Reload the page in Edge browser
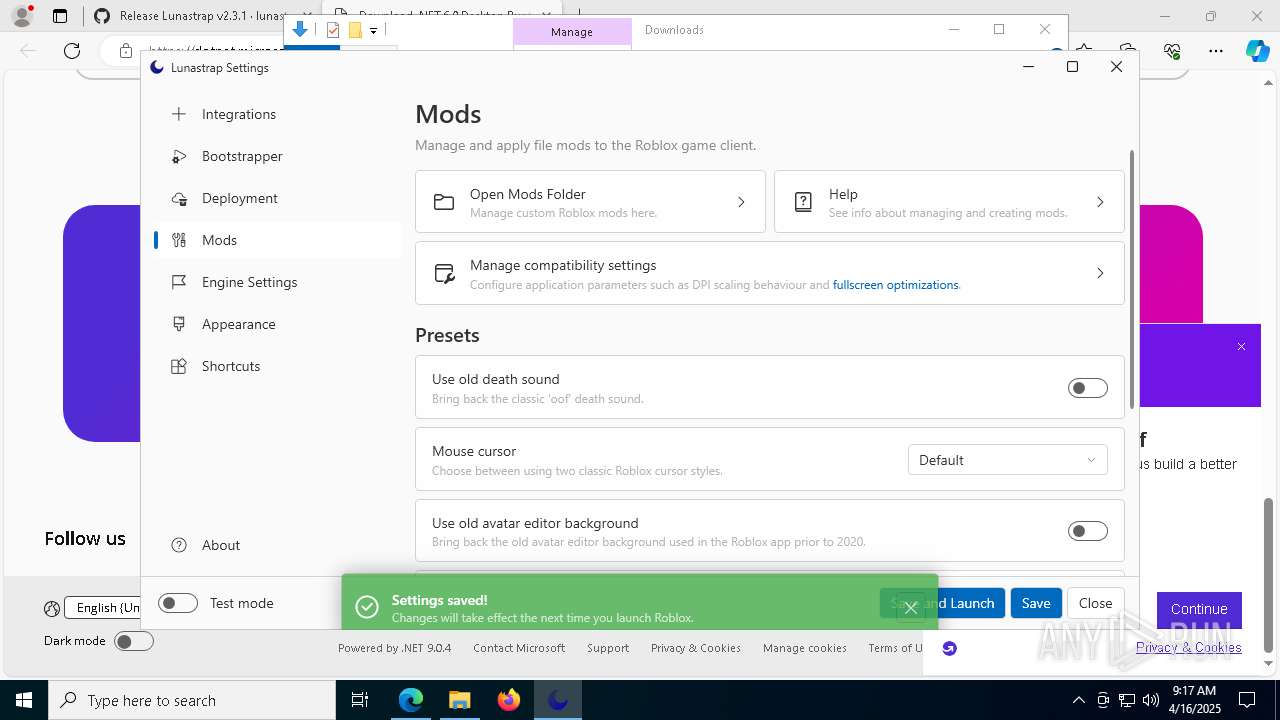This screenshot has height=720, width=1280. click(72, 50)
